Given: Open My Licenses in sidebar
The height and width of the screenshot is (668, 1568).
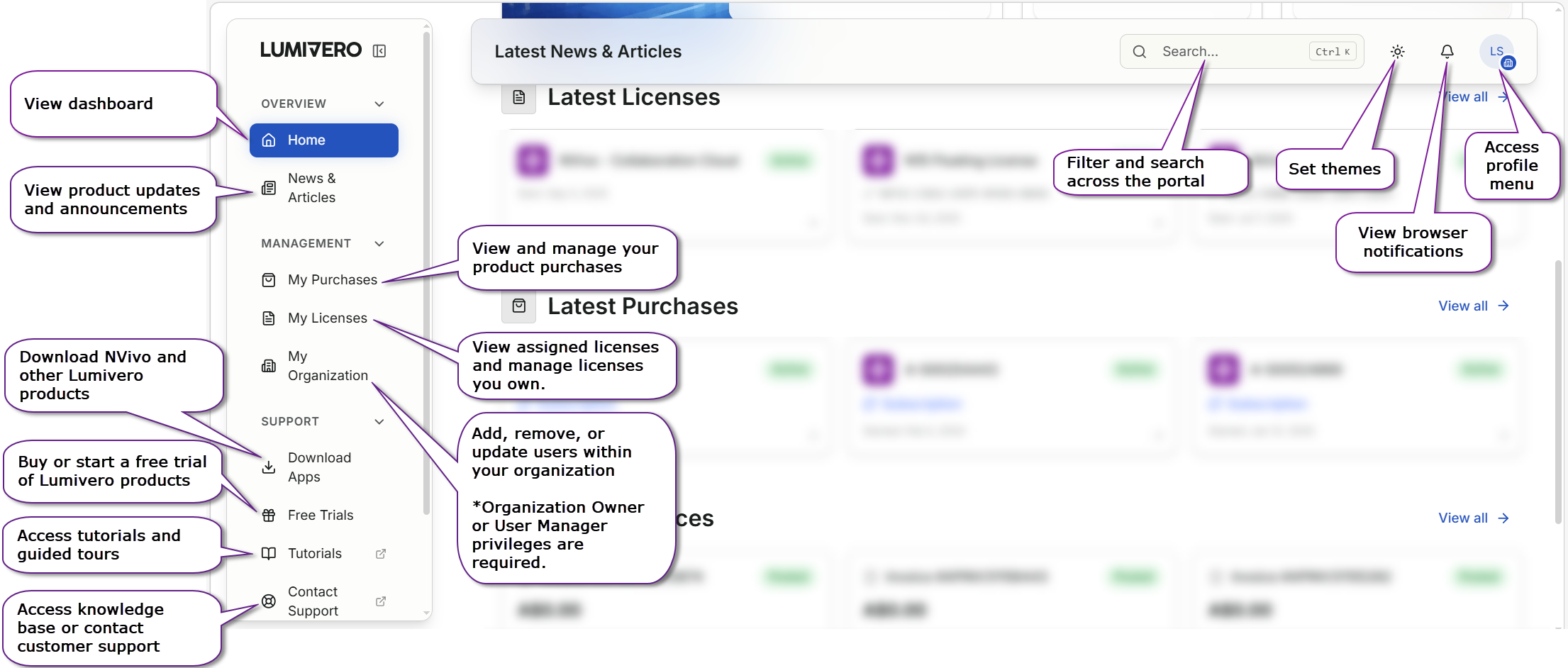Looking at the screenshot, I should (327, 318).
